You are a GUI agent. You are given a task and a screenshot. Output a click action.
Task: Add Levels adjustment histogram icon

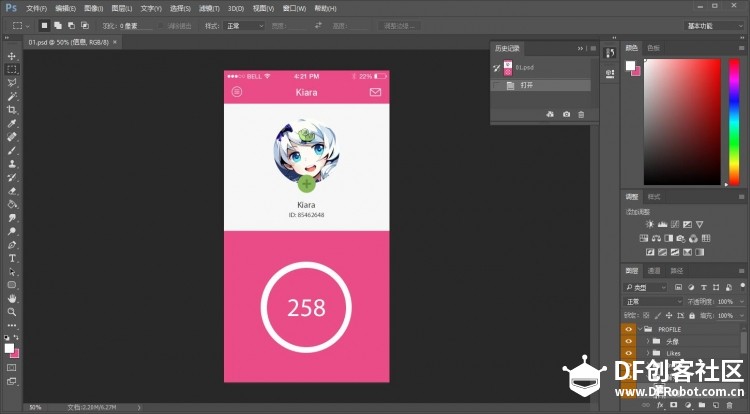[662, 224]
